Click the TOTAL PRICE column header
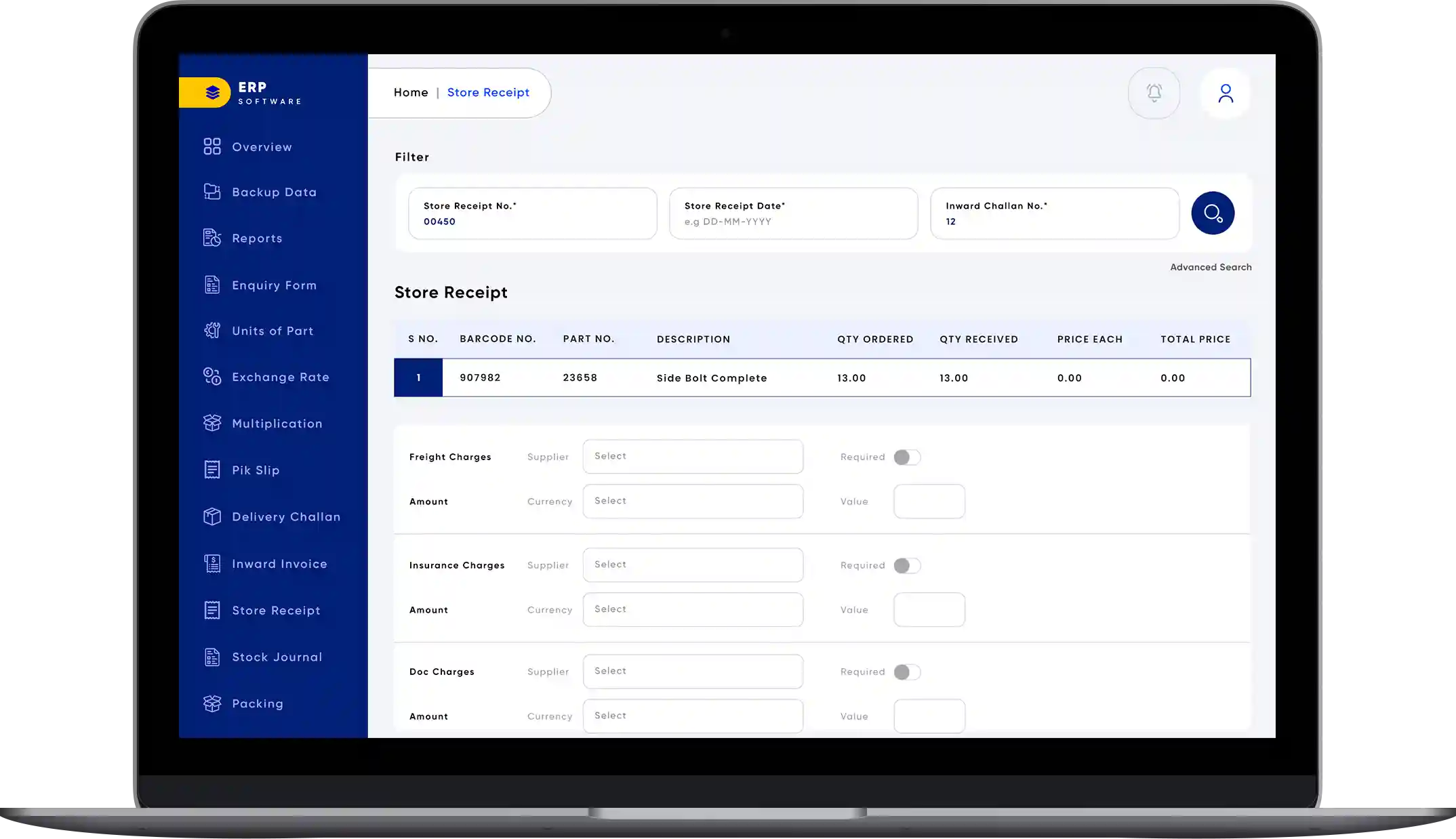 click(x=1195, y=339)
